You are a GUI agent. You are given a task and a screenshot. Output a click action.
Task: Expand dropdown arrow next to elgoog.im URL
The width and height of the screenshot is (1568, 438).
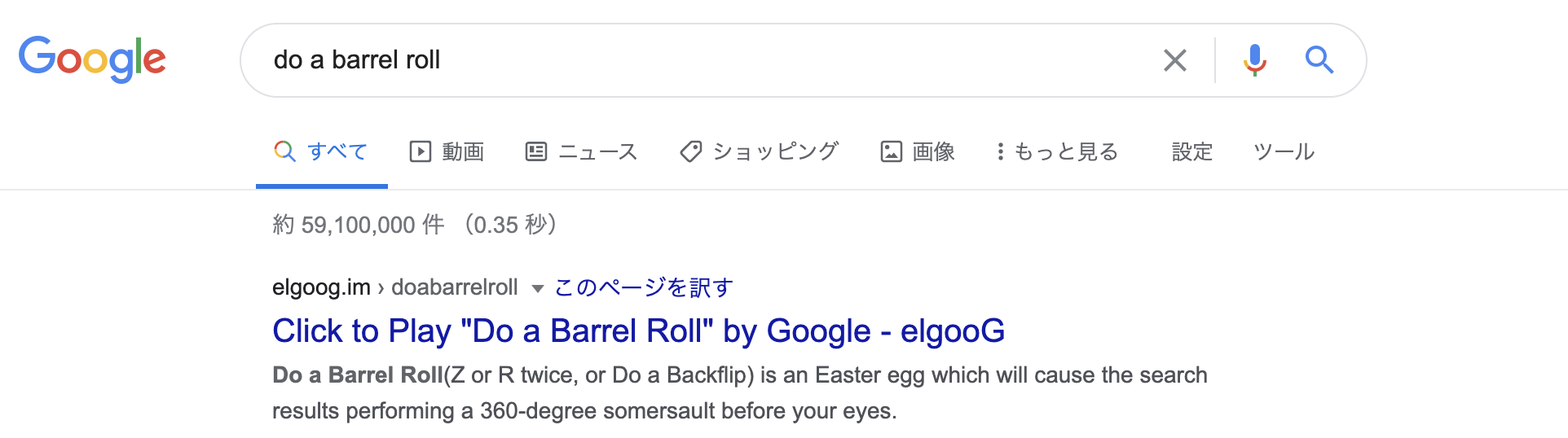pos(537,288)
